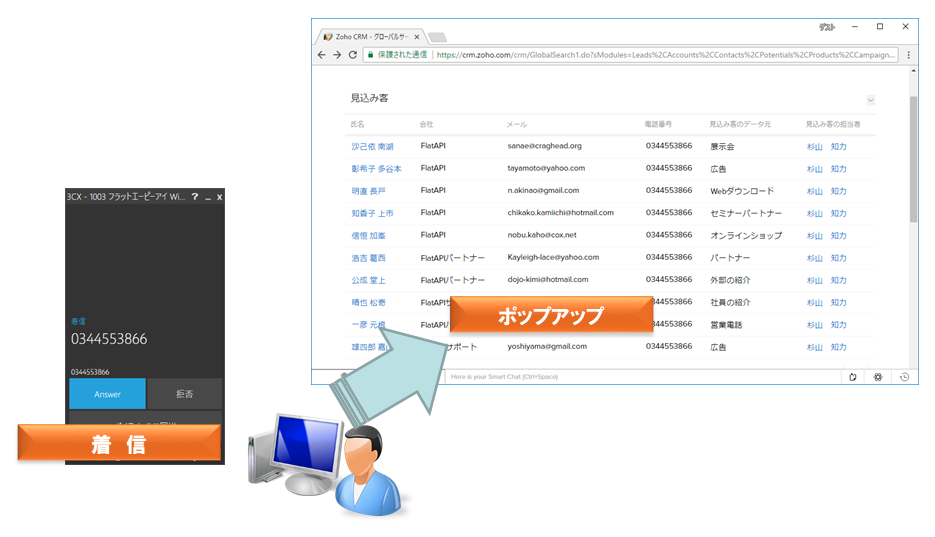Open owner 杉山 知力 in オンラインショップ row
The height and width of the screenshot is (537, 935).
[826, 235]
